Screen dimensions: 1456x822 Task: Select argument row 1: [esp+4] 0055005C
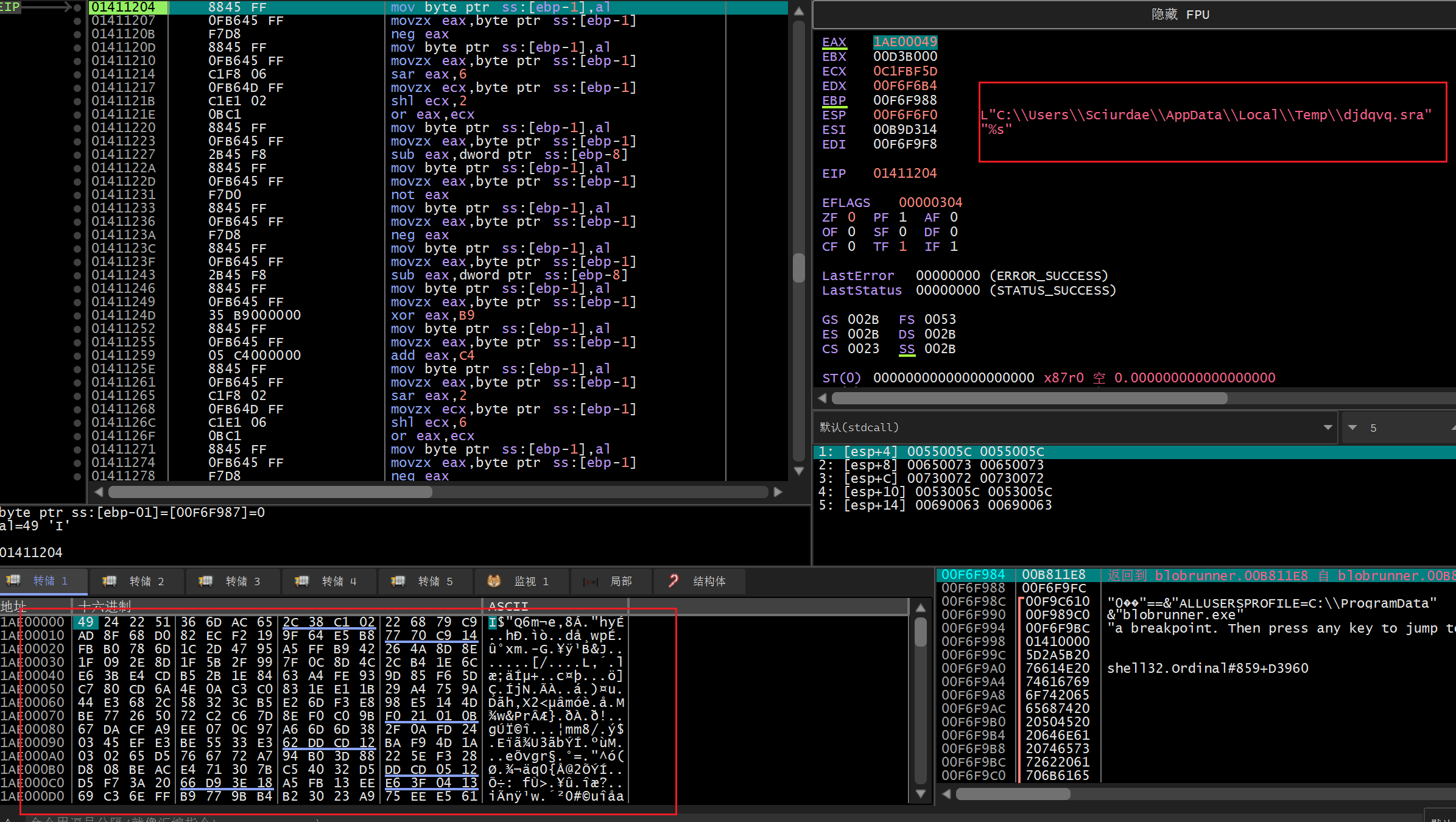pos(1134,452)
